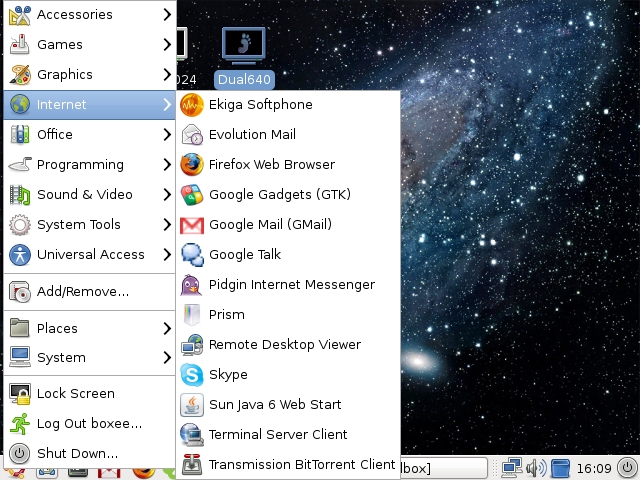Click Terminal Server Client icon
This screenshot has height=480, width=640.
click(x=192, y=435)
